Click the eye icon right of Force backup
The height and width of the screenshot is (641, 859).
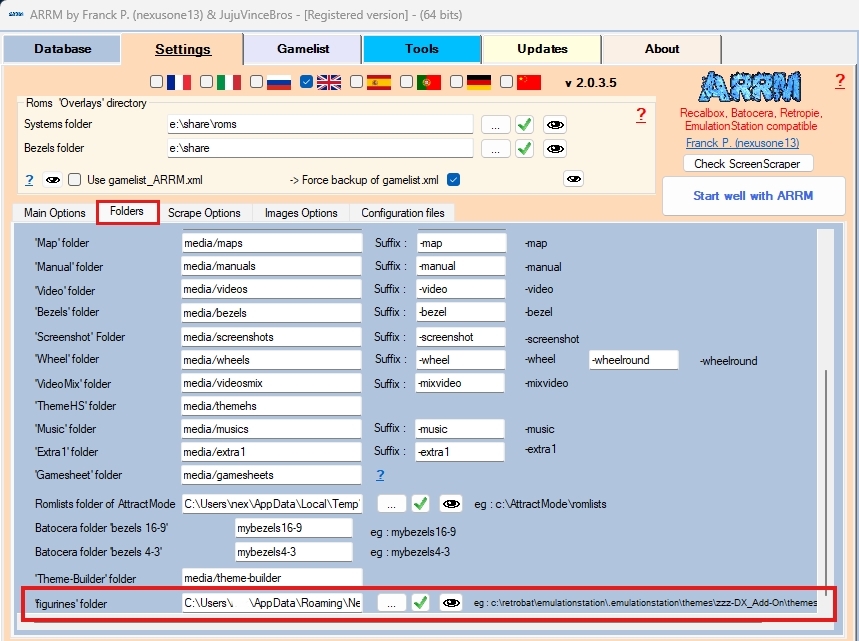pyautogui.click(x=573, y=179)
